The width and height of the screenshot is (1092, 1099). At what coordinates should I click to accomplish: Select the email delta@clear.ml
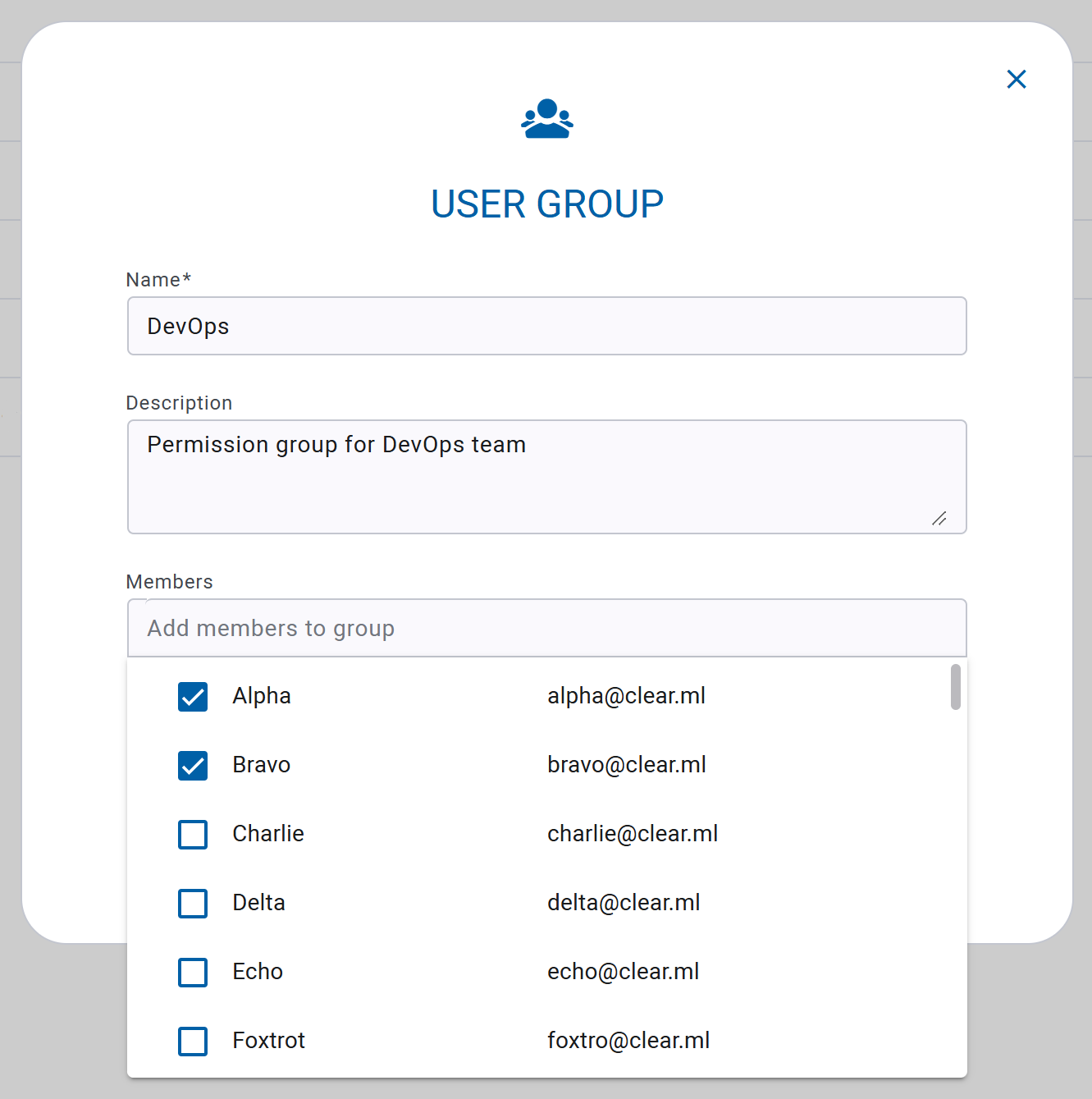[x=624, y=902]
